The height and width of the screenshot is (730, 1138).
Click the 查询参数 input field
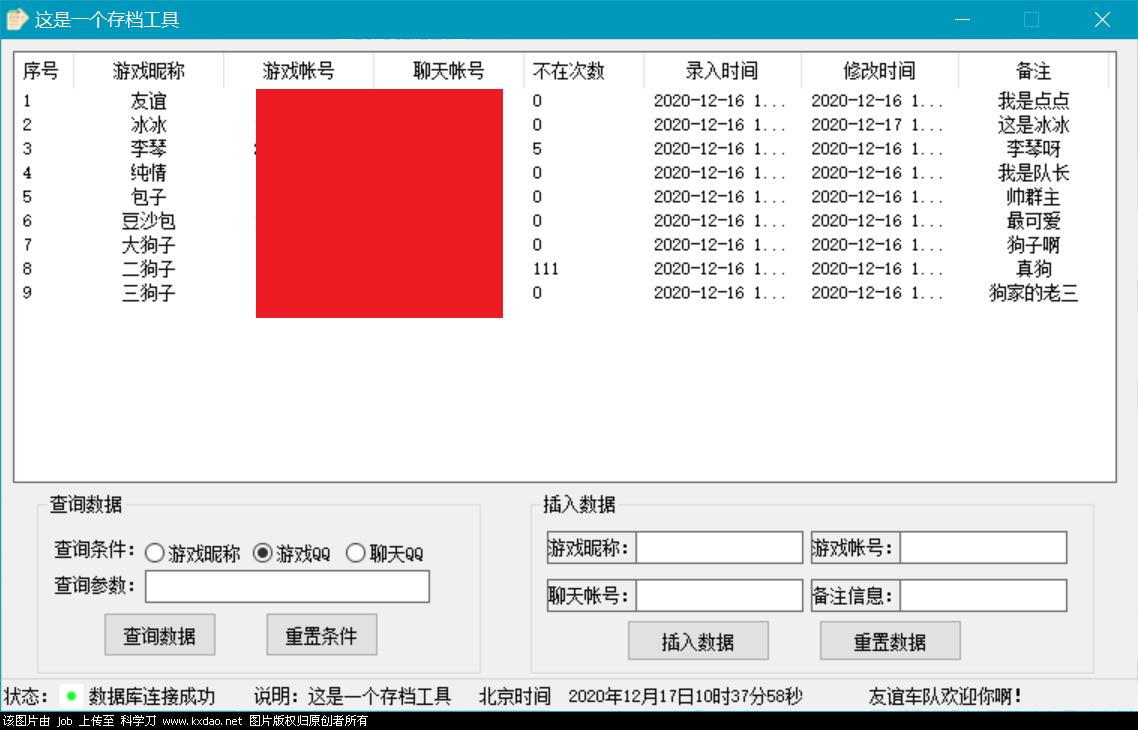coord(287,586)
